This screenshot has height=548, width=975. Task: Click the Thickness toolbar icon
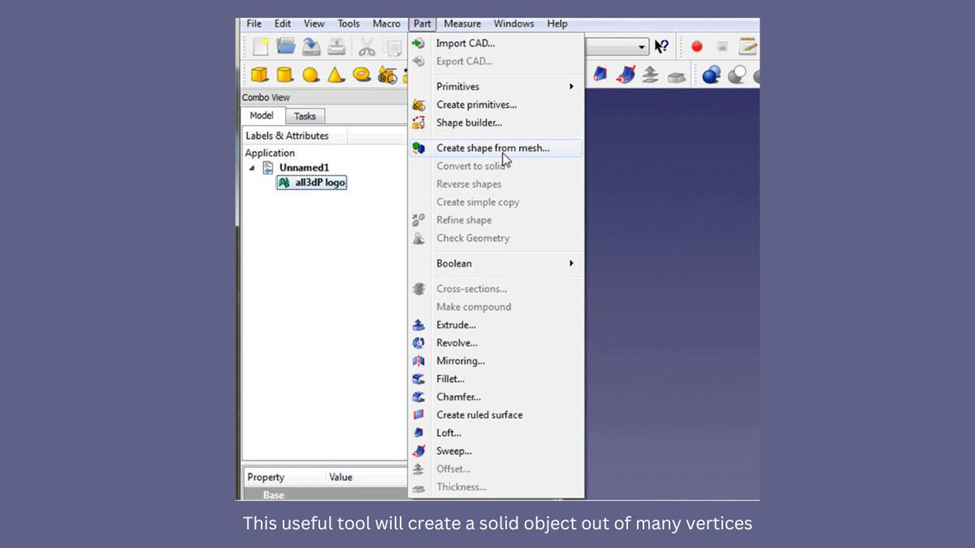tap(677, 77)
